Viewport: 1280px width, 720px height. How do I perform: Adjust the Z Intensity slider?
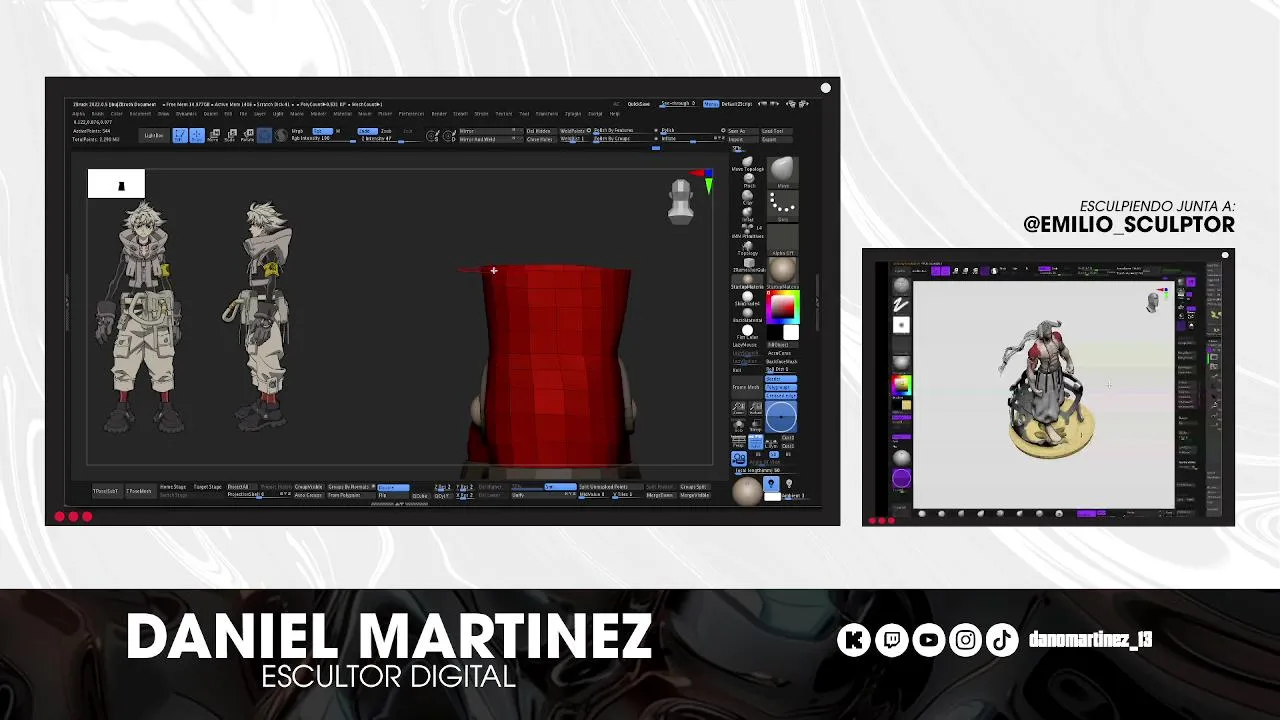coord(390,139)
